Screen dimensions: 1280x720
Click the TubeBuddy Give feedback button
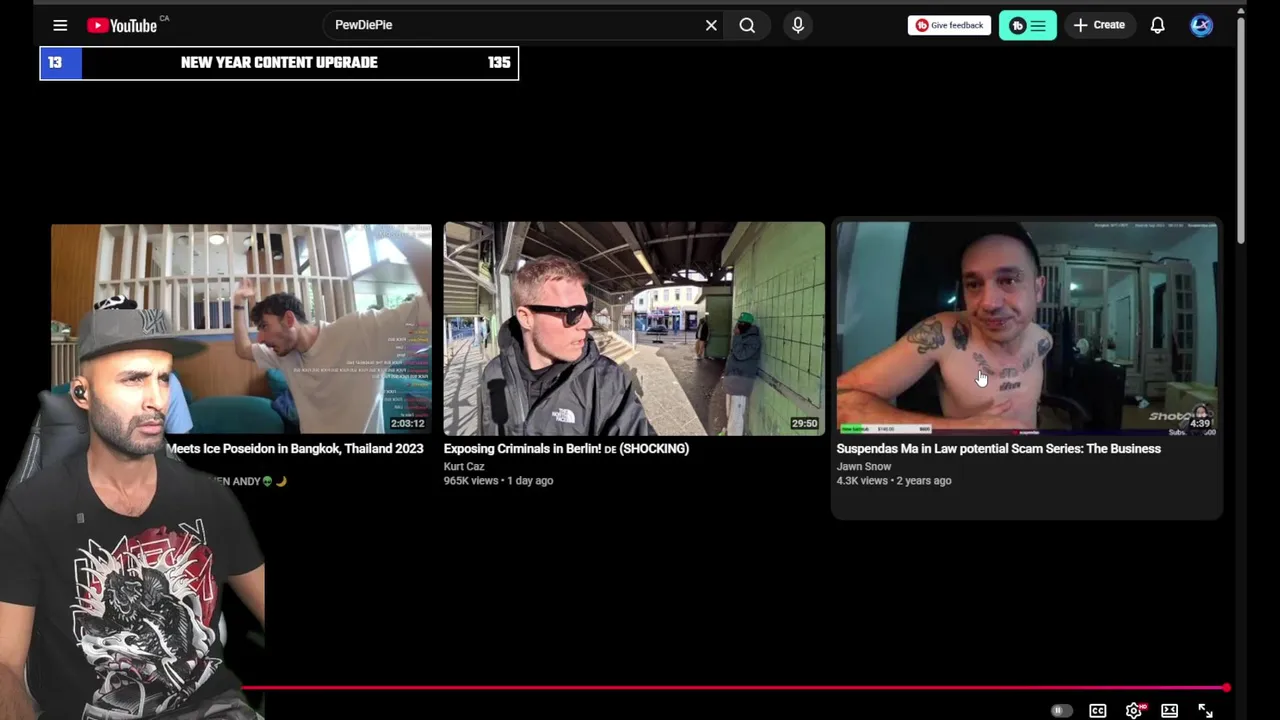pos(949,25)
